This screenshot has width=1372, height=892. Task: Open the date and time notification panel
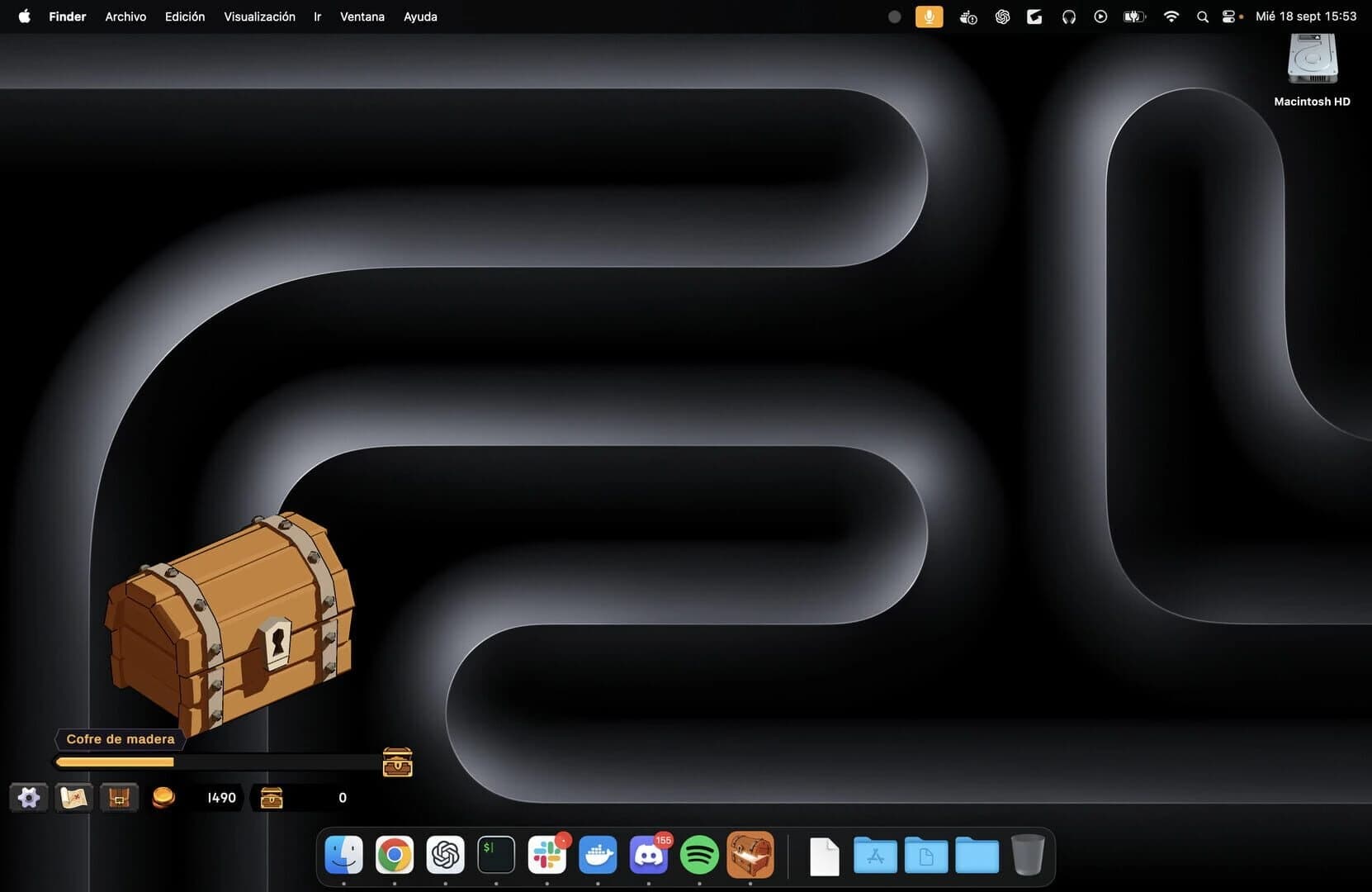click(1305, 17)
